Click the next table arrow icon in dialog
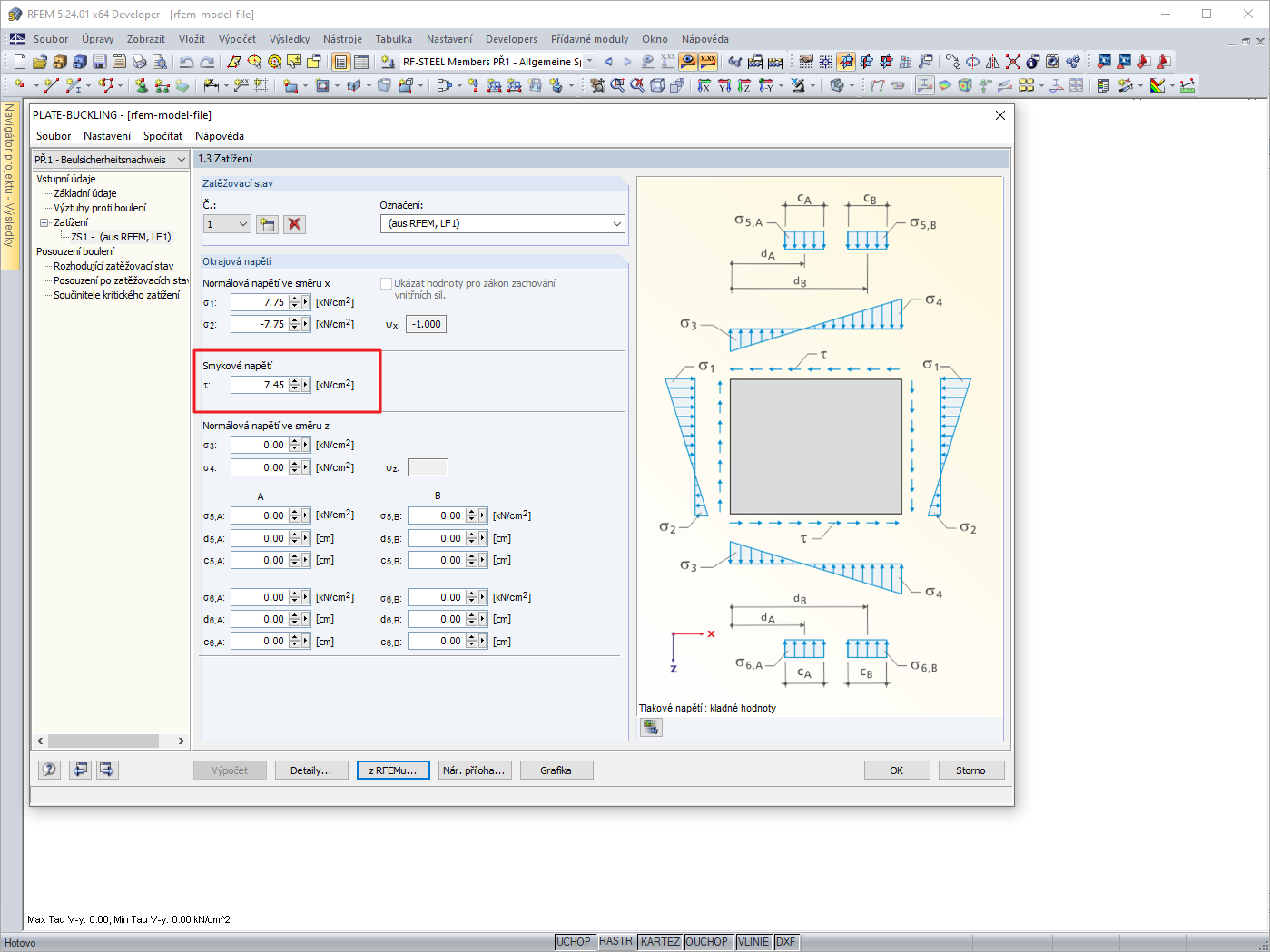 pos(107,770)
